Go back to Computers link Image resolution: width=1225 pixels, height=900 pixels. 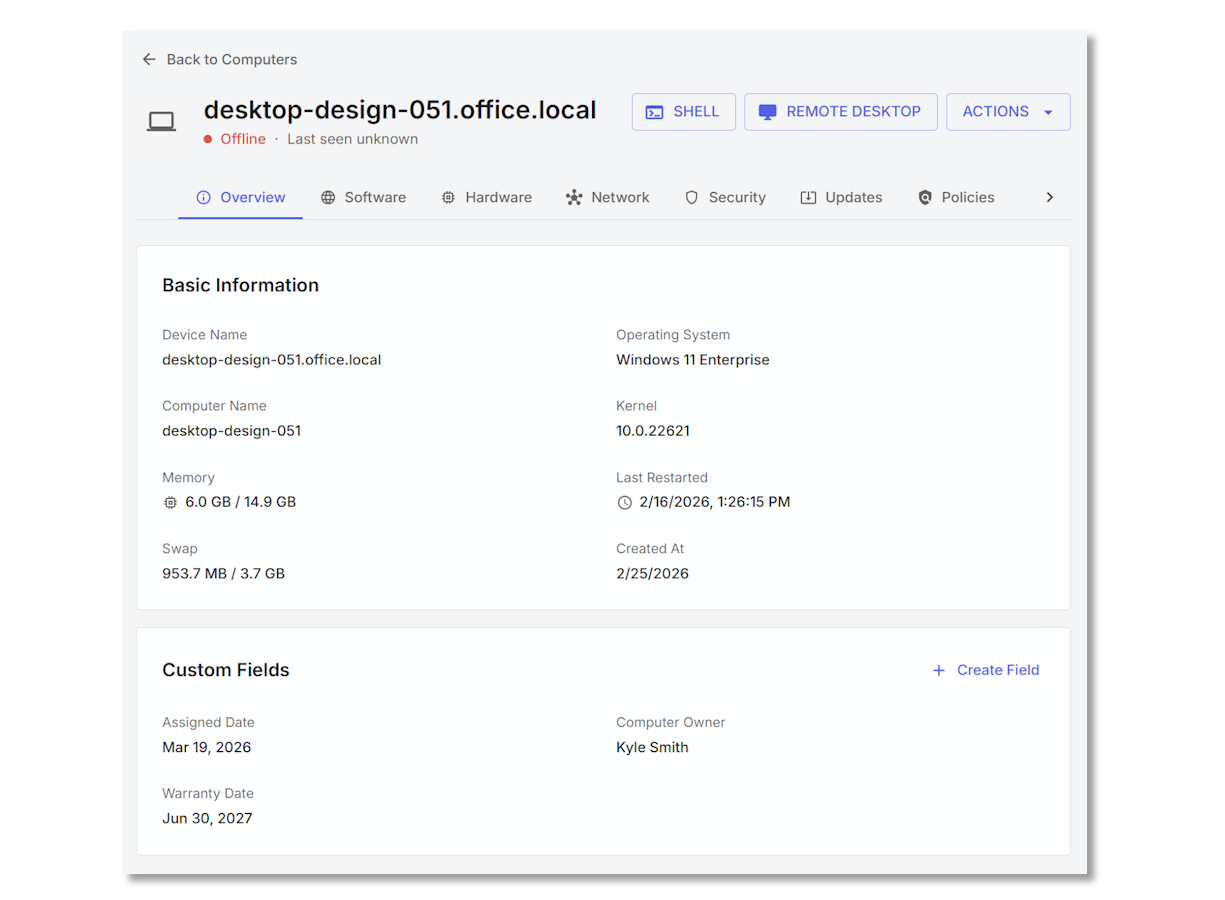pyautogui.click(x=219, y=59)
